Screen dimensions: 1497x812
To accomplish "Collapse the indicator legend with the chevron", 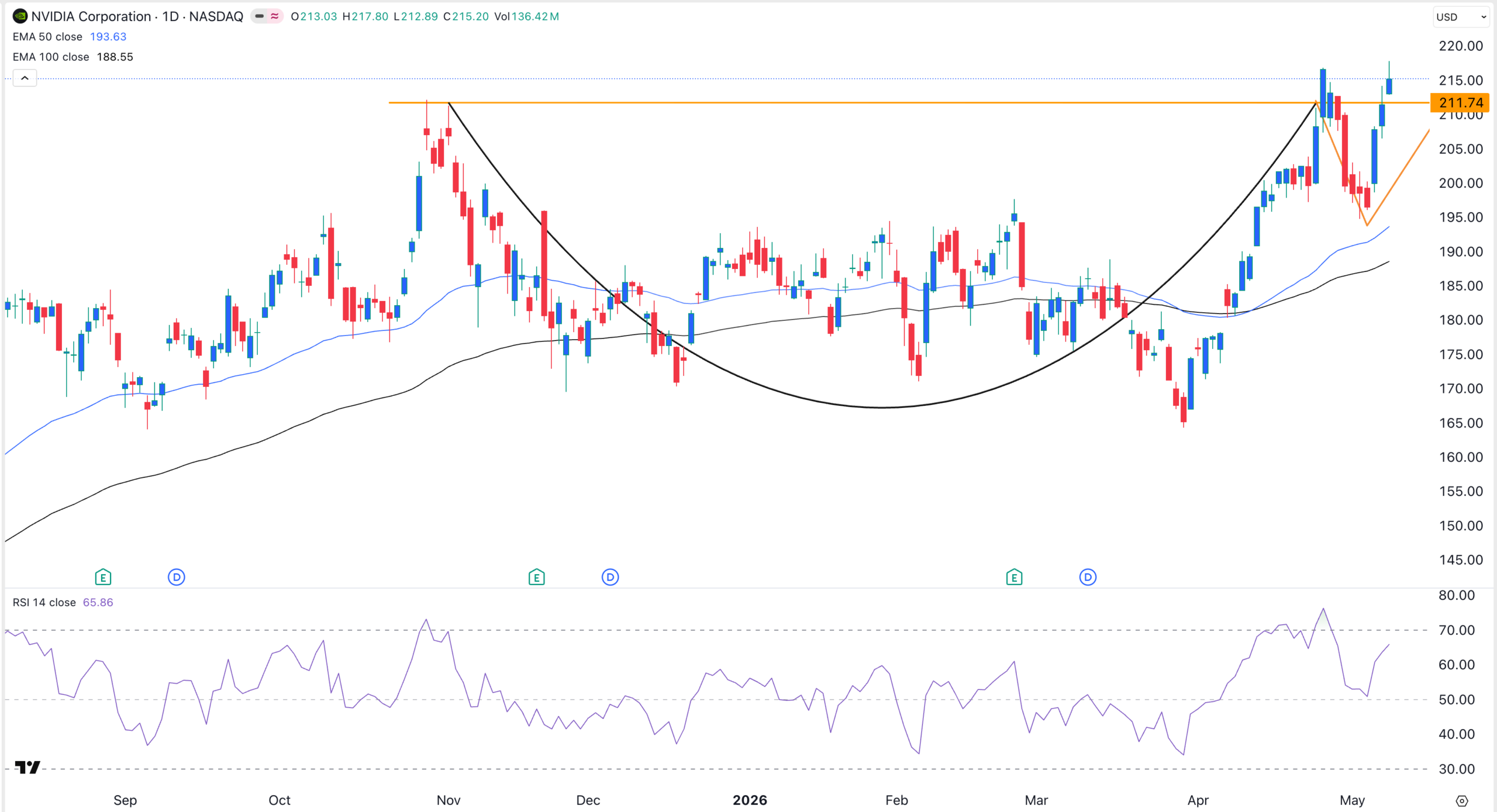I will click(25, 78).
